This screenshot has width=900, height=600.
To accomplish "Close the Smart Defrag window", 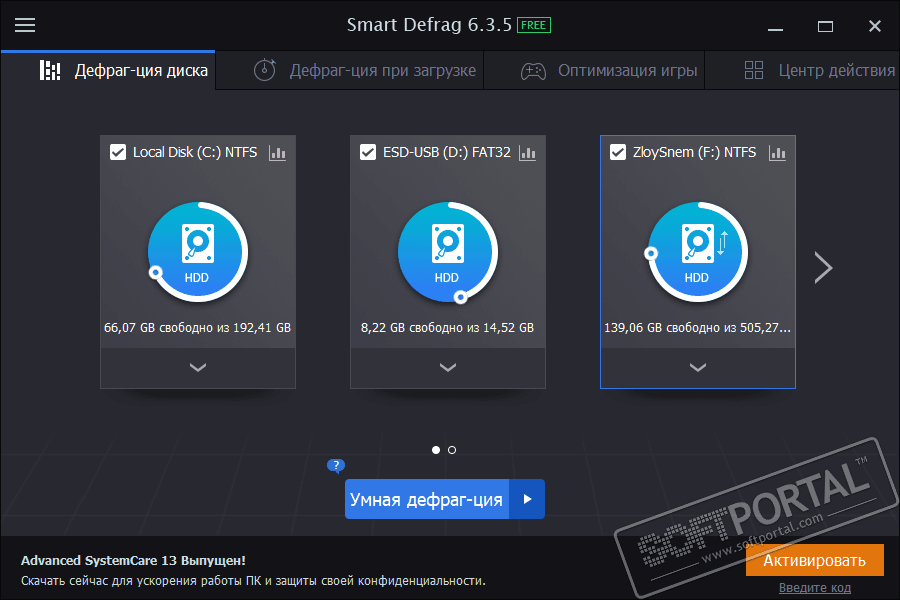I will click(875, 26).
